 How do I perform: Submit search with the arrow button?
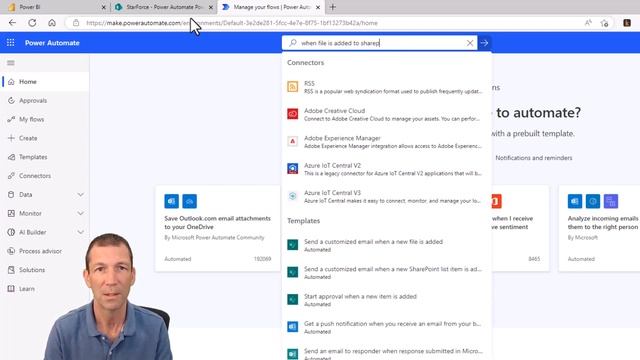point(484,43)
